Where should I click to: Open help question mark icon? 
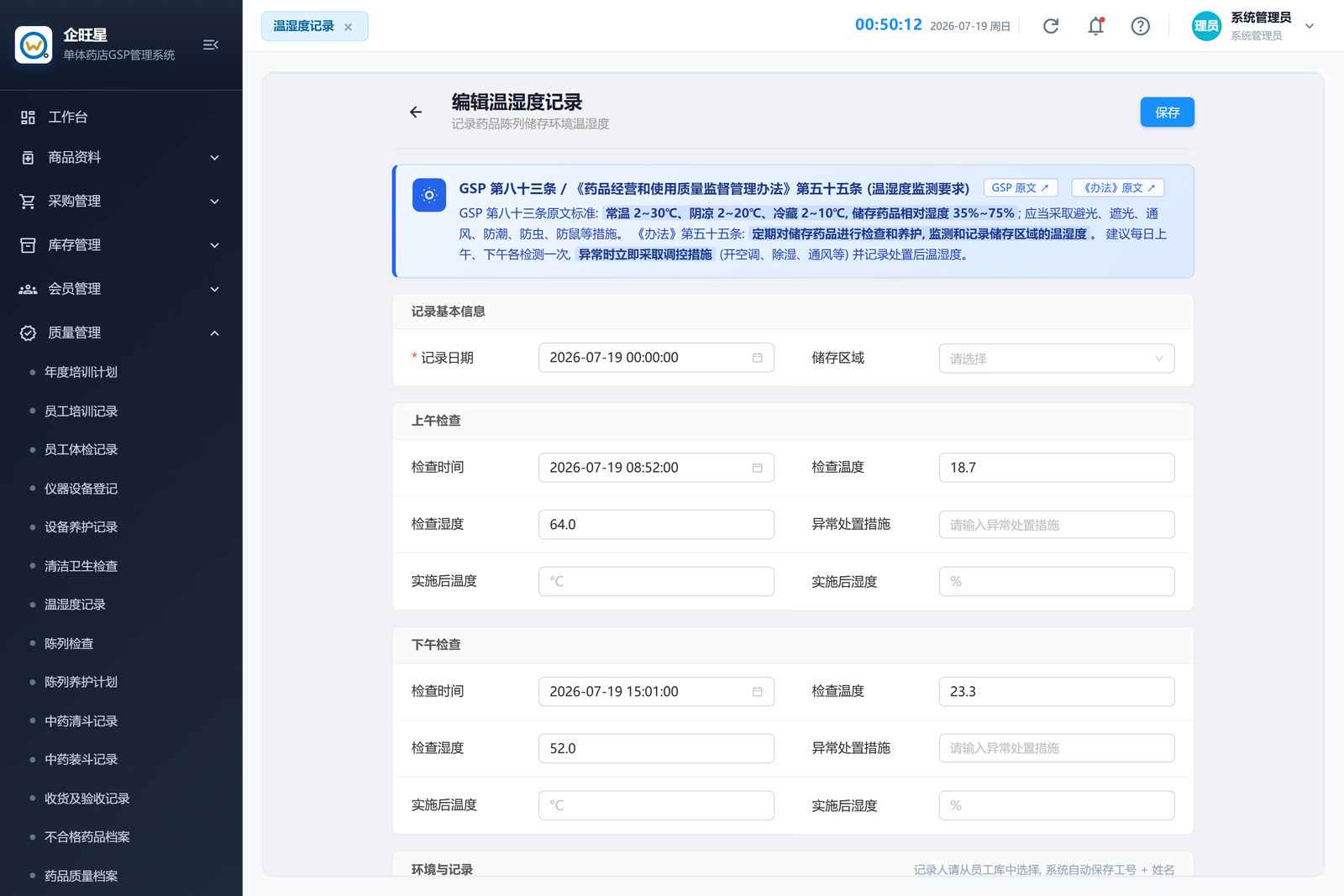(1140, 26)
